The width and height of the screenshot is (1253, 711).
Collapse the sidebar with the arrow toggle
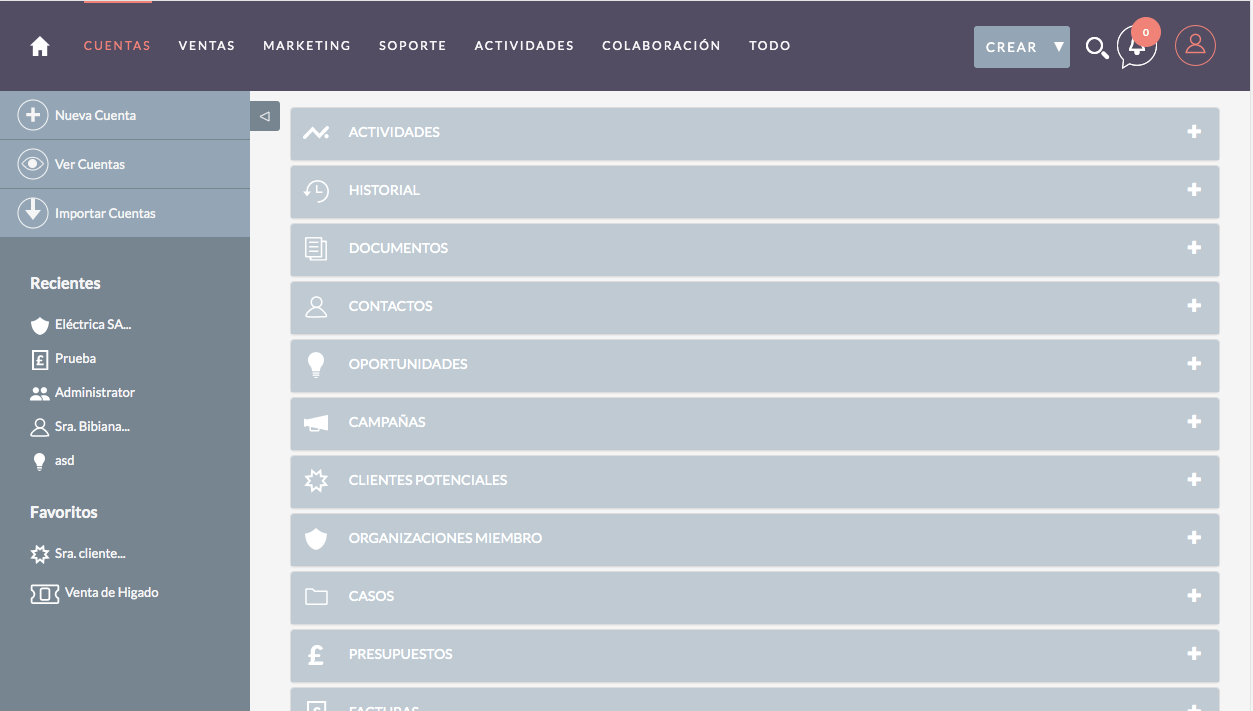pyautogui.click(x=264, y=116)
